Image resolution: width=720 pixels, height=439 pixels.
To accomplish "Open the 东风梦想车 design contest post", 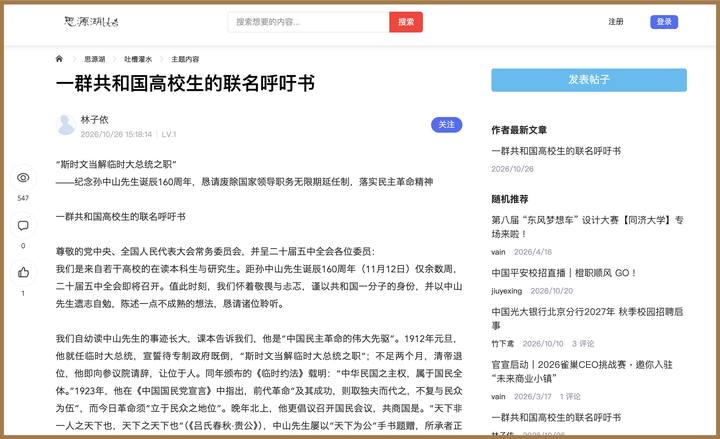I will (x=588, y=227).
